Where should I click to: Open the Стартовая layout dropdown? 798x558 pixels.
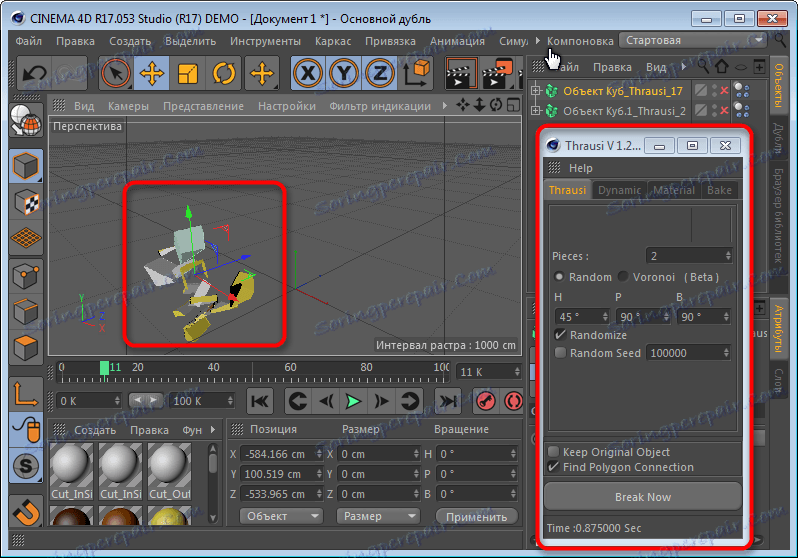click(x=693, y=40)
